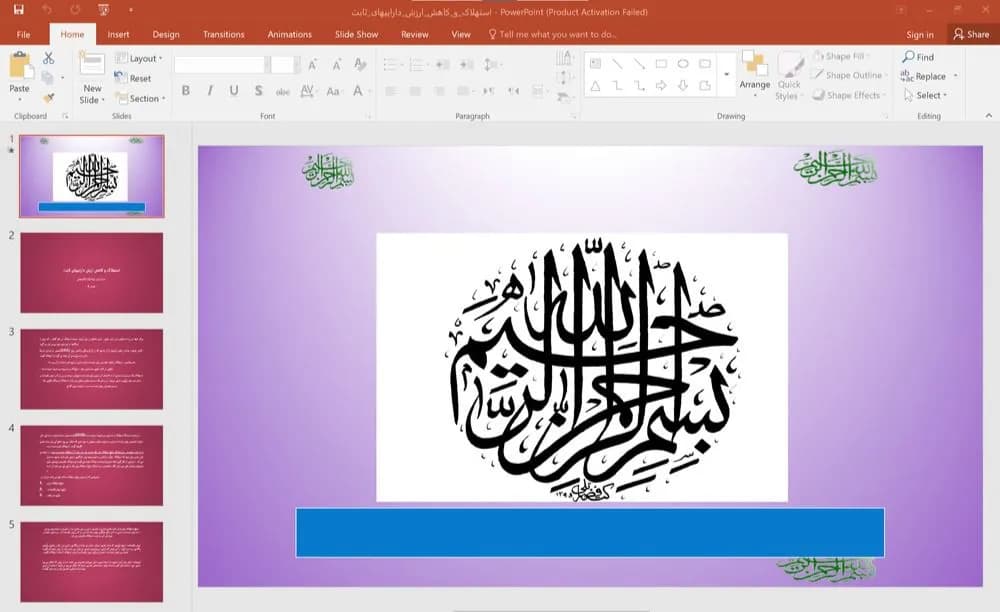Click the black calligraphy image on slide
Screen dimensions: 1000x612
[582, 368]
